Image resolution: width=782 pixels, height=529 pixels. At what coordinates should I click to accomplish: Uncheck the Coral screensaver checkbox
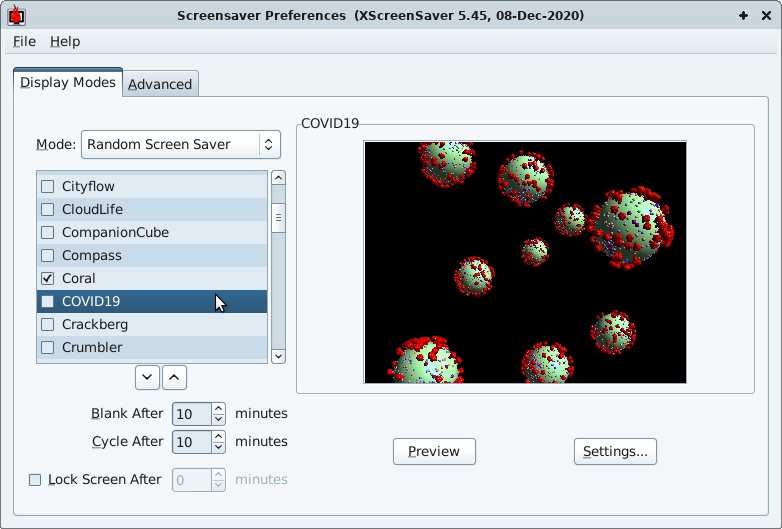pos(47,278)
